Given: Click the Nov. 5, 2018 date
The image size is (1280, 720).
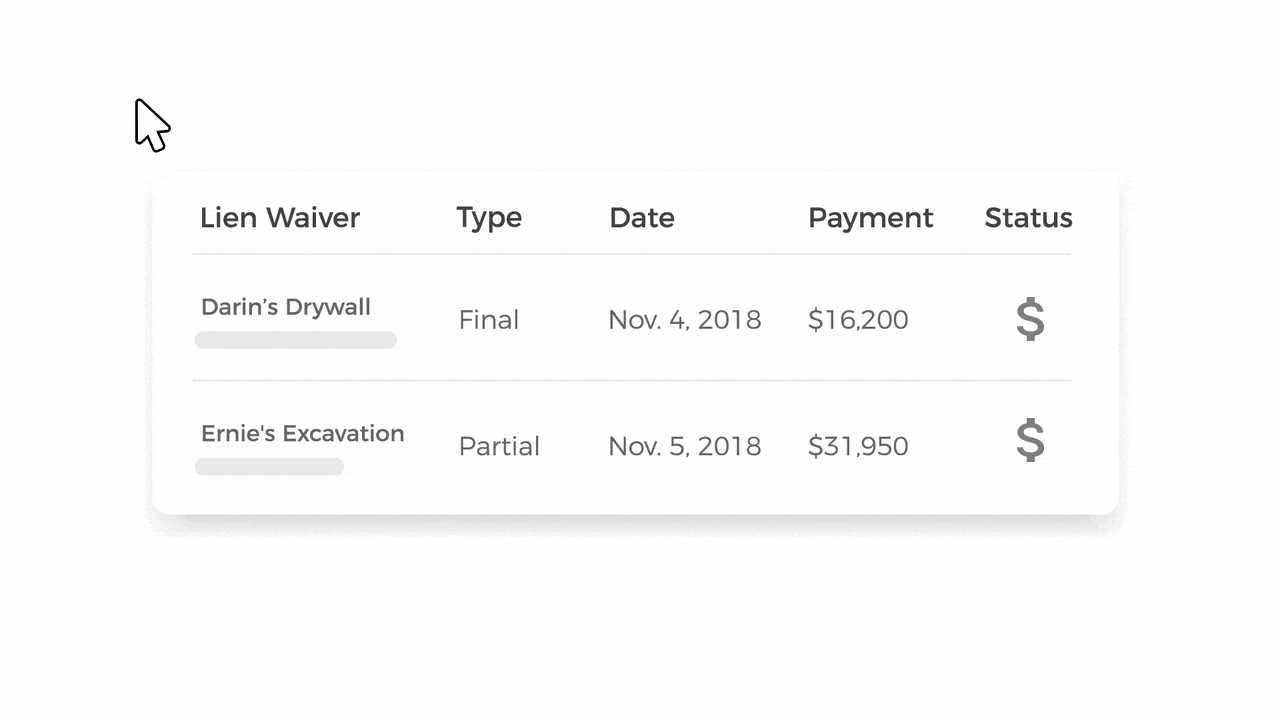Looking at the screenshot, I should [x=685, y=446].
